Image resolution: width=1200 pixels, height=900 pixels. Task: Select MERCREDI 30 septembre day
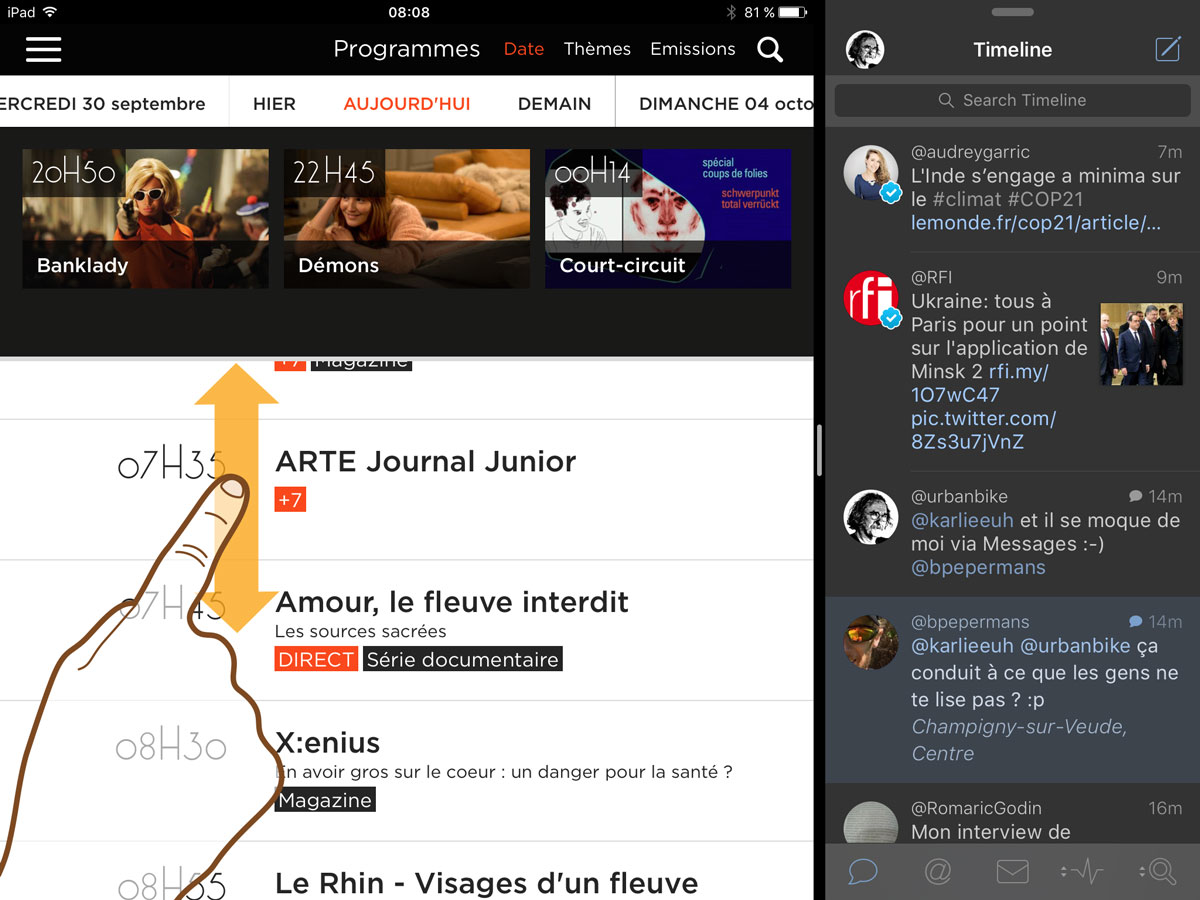click(x=103, y=103)
